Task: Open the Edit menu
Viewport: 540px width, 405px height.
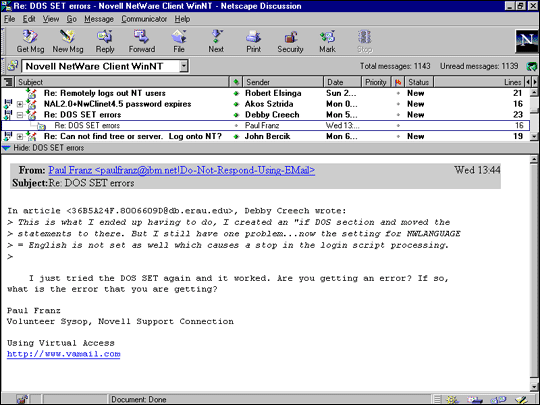Action: coord(29,19)
